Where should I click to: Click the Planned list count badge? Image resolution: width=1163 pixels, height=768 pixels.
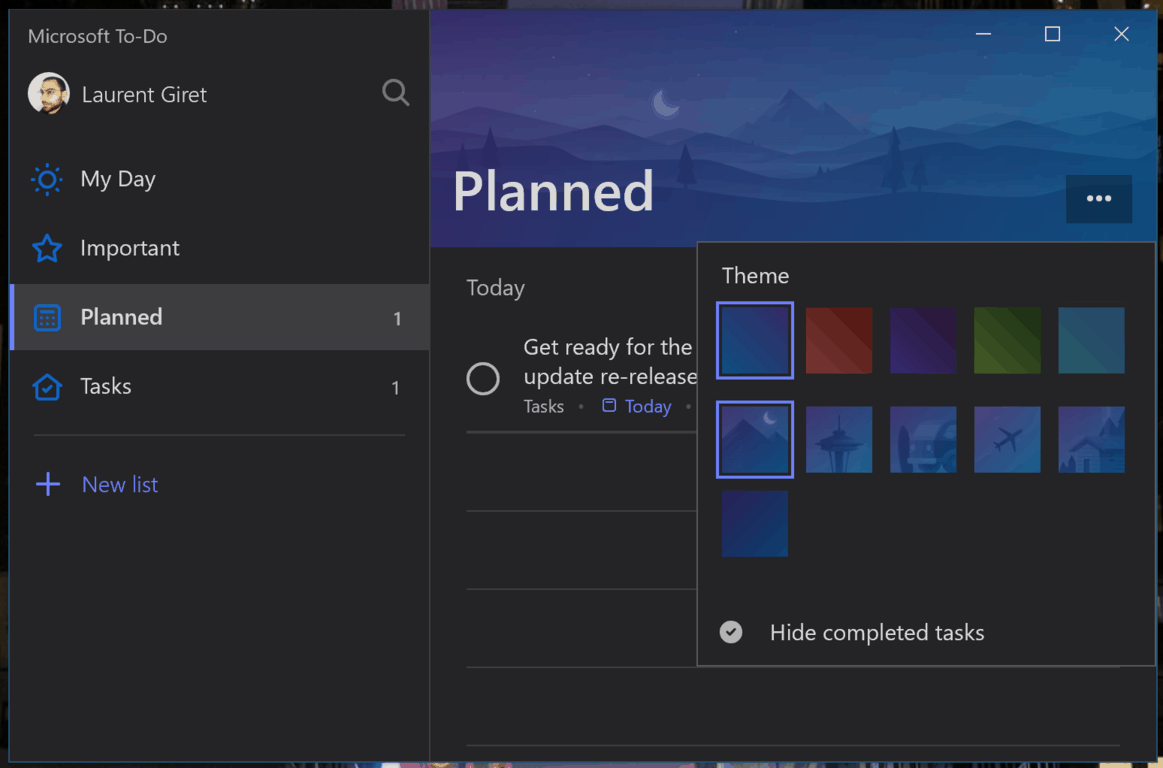click(397, 318)
